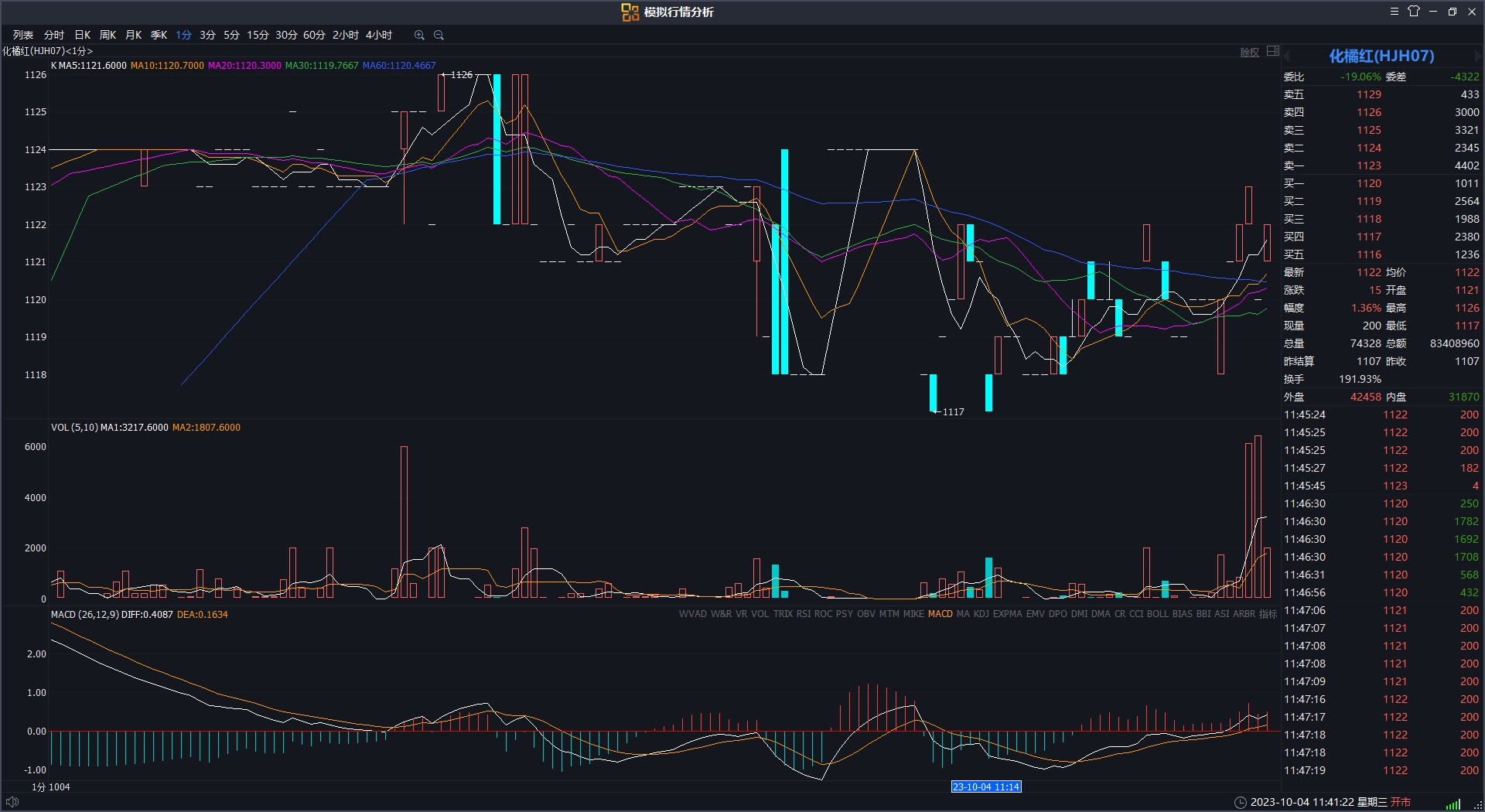Image resolution: width=1485 pixels, height=812 pixels.
Task: Switch indicator to ASI
Action: [x=1221, y=614]
